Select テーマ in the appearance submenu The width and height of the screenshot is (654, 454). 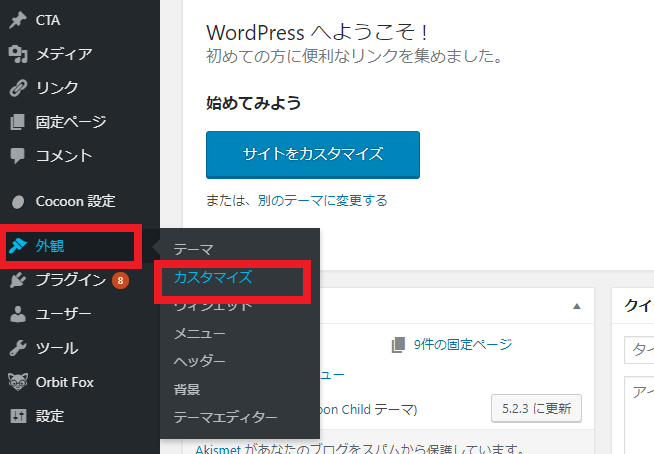pos(193,249)
